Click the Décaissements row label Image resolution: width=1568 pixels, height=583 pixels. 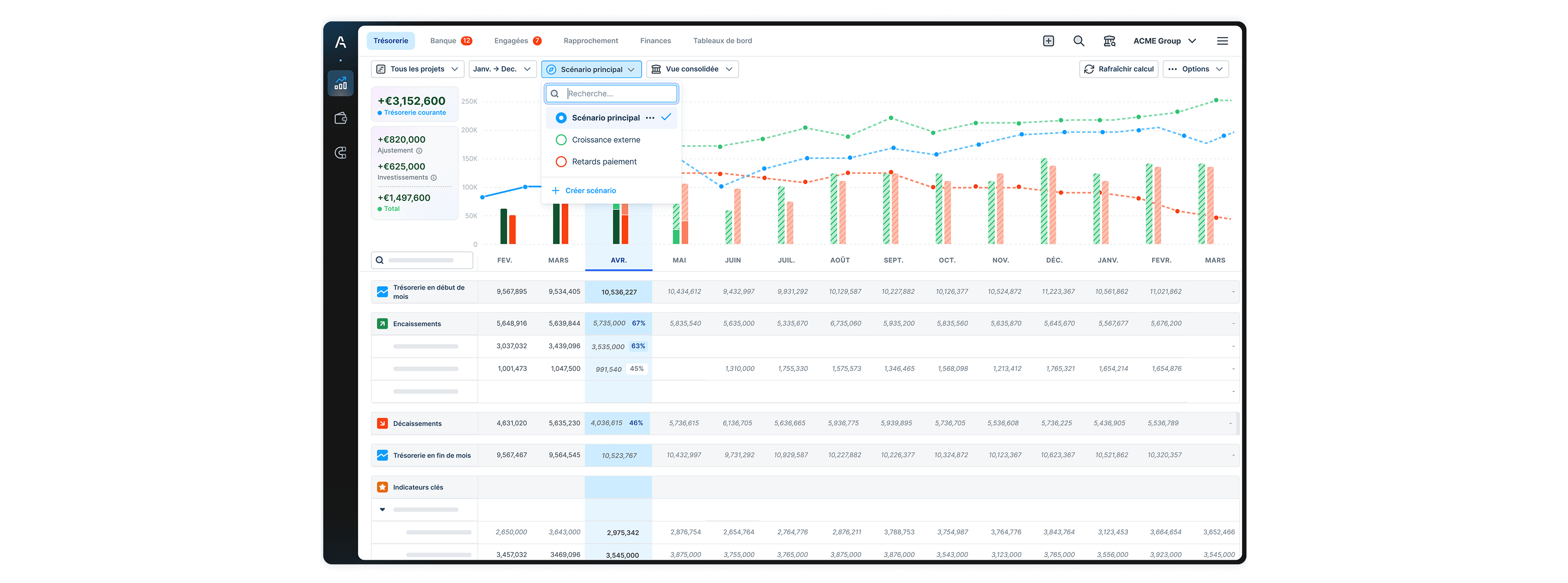coord(417,424)
